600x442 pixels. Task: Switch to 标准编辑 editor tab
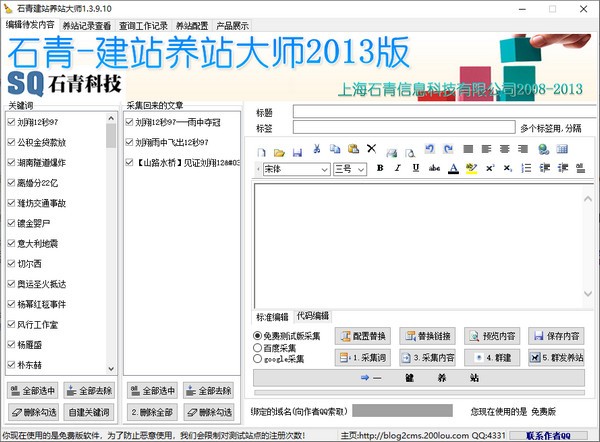[272, 317]
